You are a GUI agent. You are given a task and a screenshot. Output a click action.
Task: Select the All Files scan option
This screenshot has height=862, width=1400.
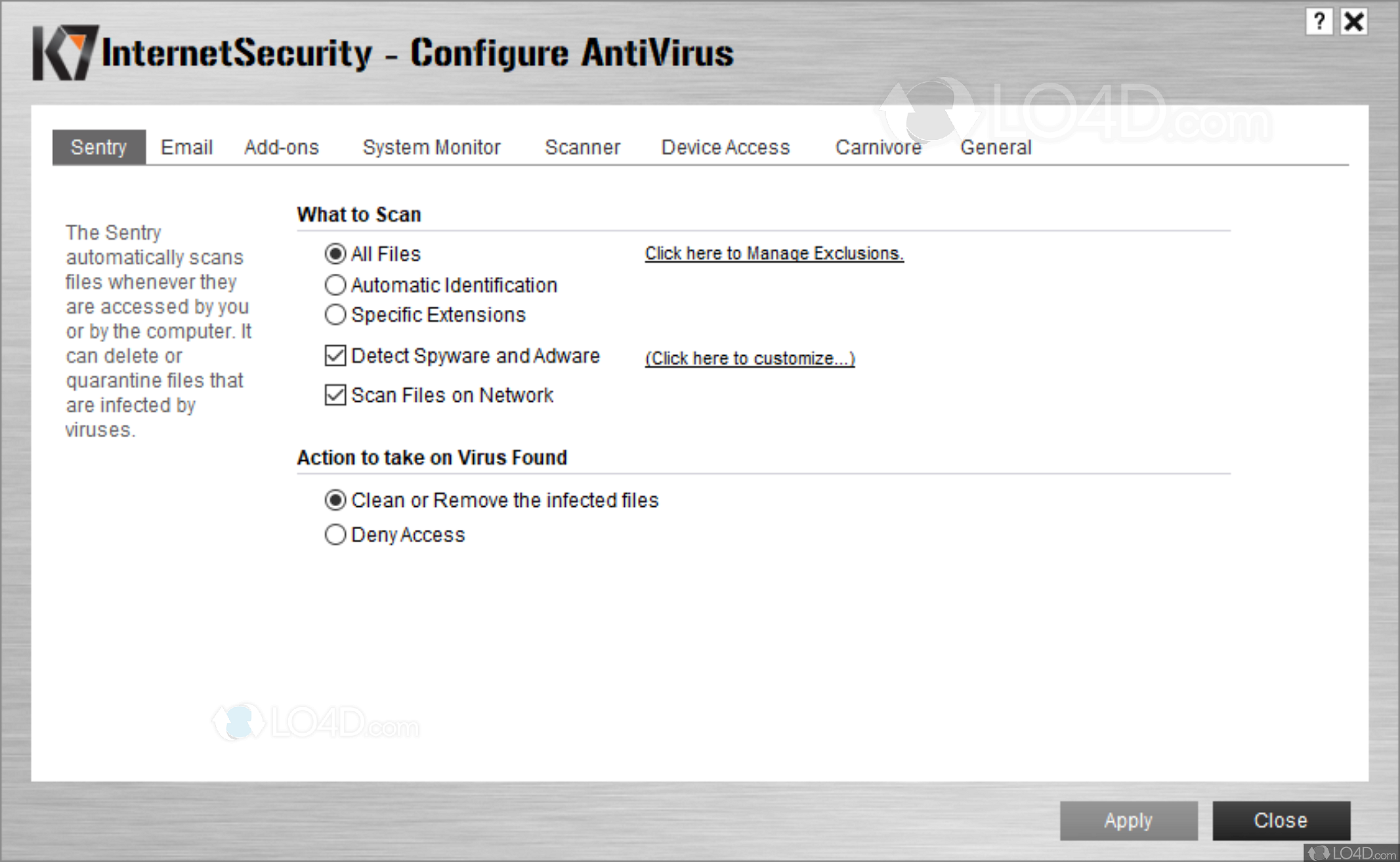click(x=335, y=253)
